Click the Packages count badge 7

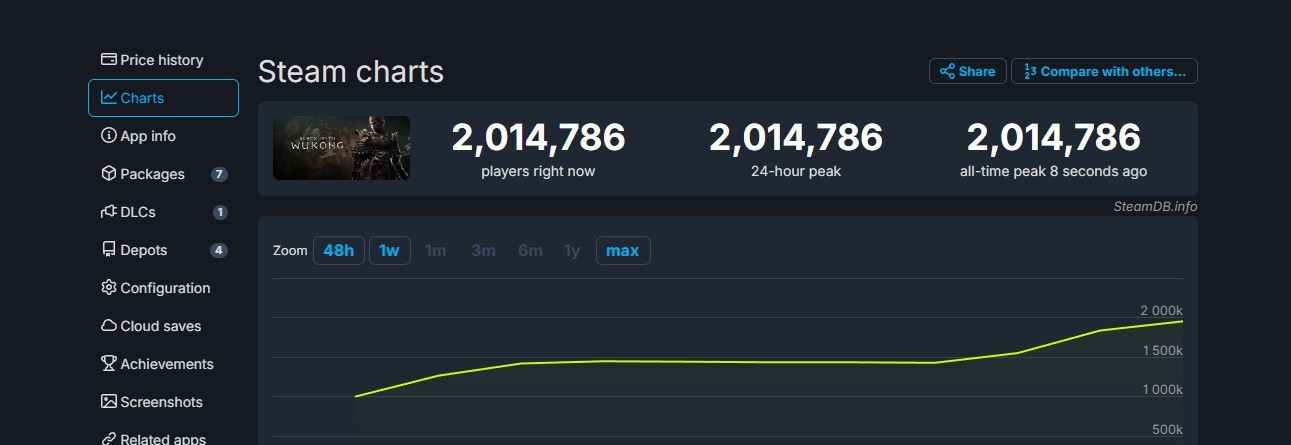click(x=219, y=174)
